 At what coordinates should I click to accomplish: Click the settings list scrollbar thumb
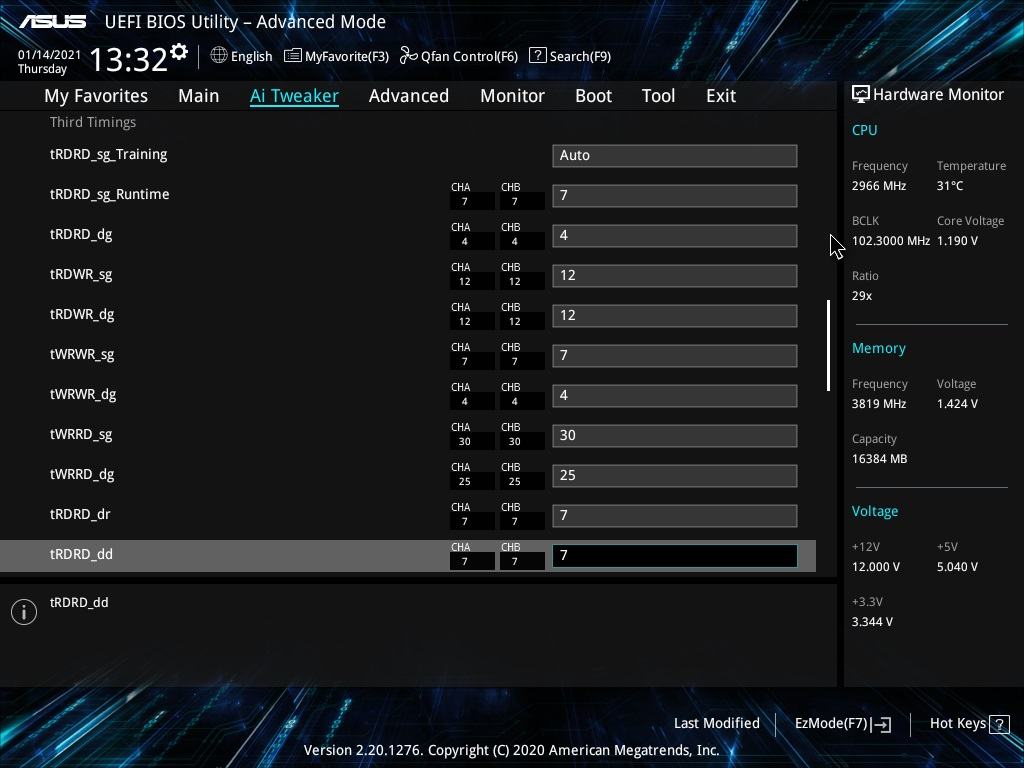(x=828, y=345)
